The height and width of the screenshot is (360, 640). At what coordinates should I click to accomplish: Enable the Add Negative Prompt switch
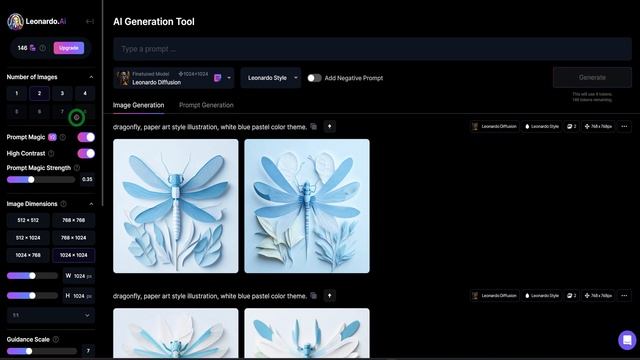click(314, 78)
